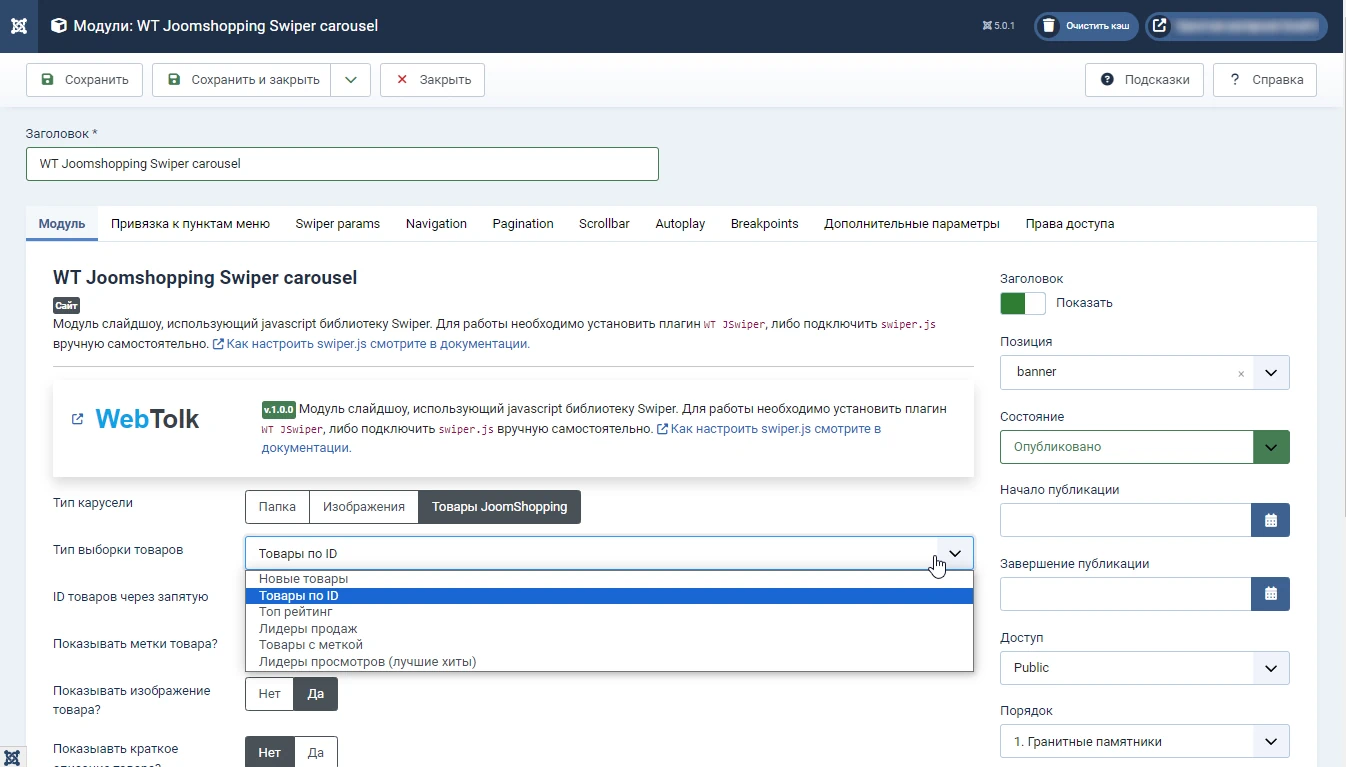Click the Сохранить button
1346x767 pixels.
pos(85,80)
